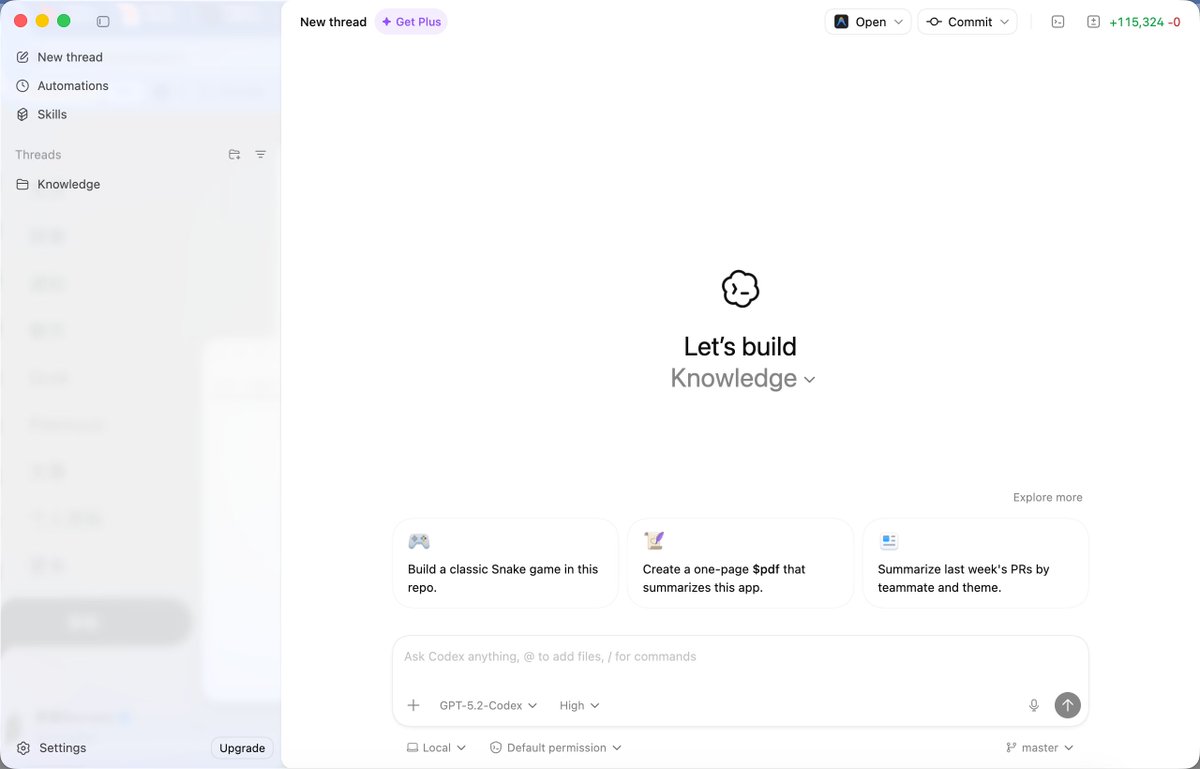Open the High reasoning effort dropdown
The image size is (1200, 769).
click(x=579, y=705)
